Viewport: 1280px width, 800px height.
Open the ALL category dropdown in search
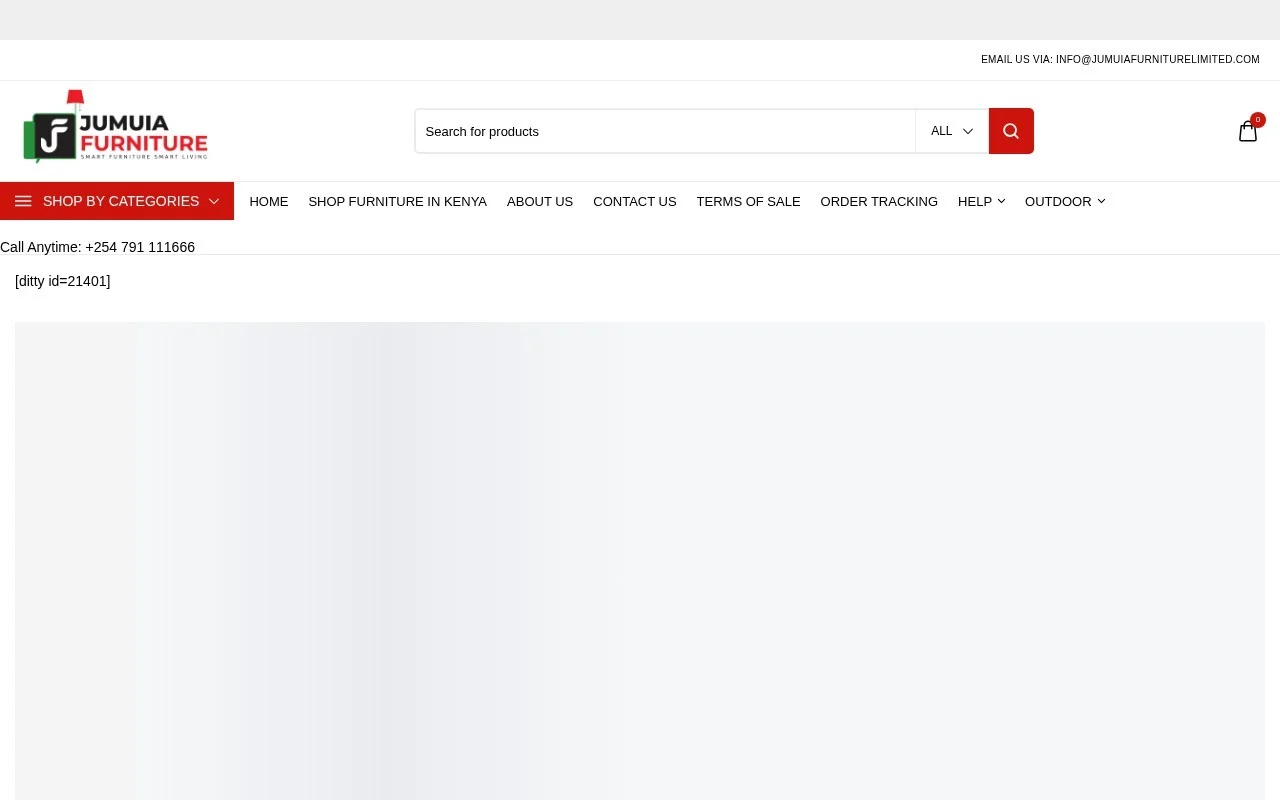tap(952, 131)
